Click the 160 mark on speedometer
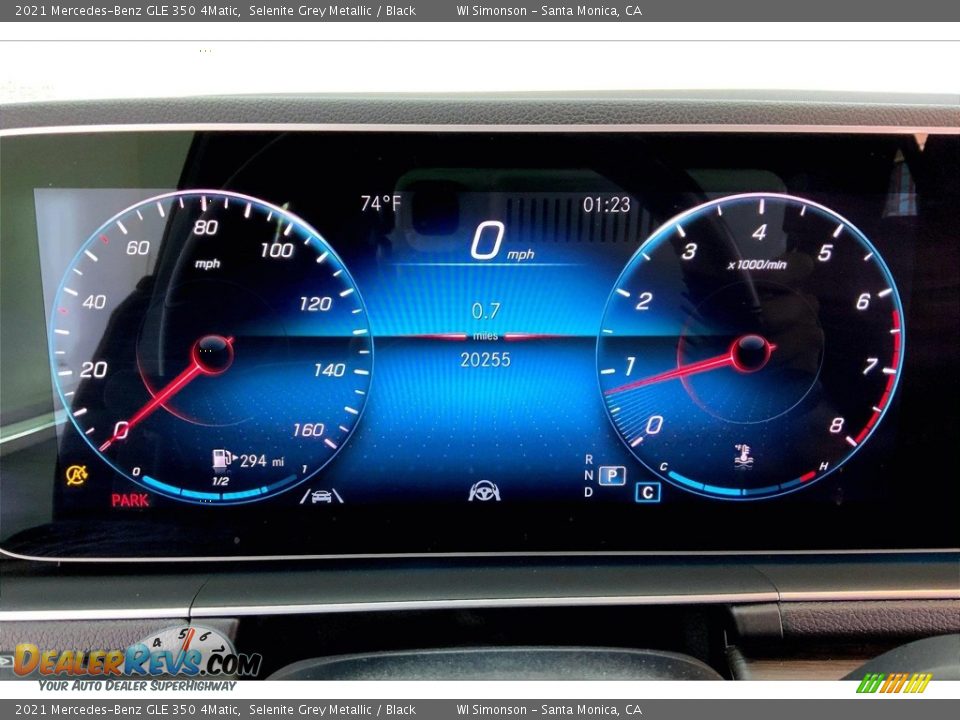The width and height of the screenshot is (960, 720). pos(308,430)
